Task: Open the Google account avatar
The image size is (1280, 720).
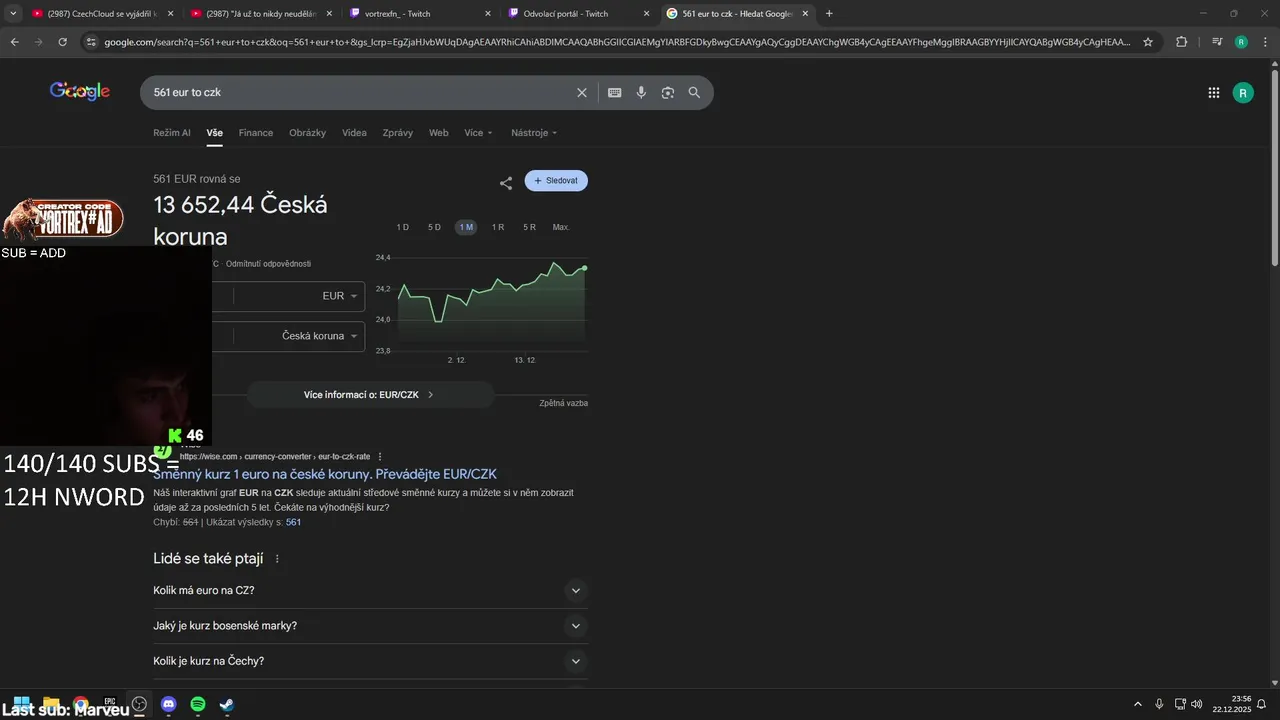Action: pyautogui.click(x=1243, y=93)
